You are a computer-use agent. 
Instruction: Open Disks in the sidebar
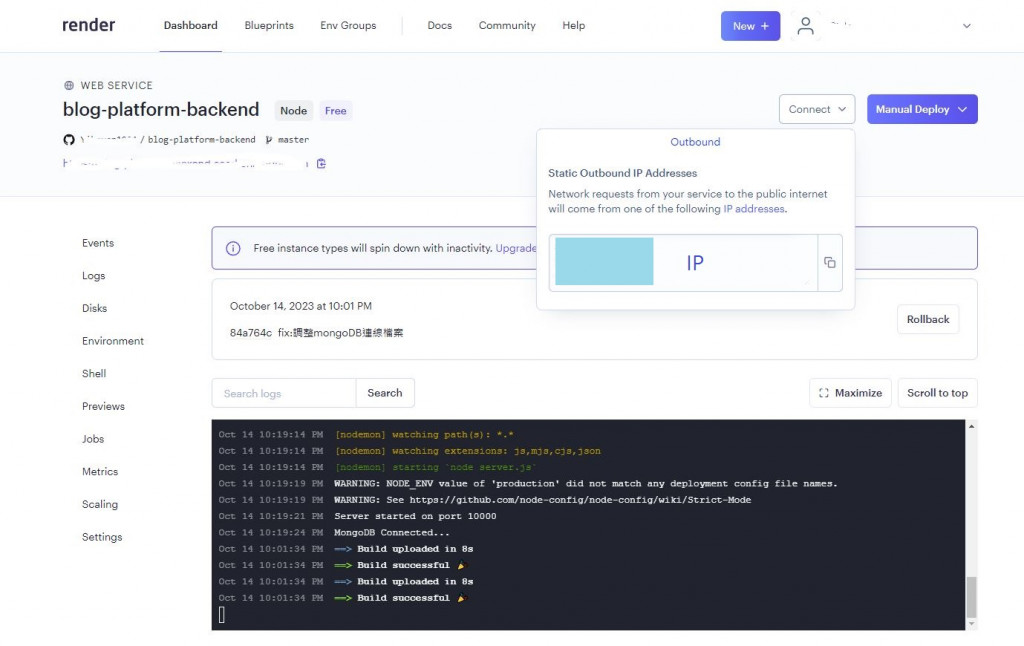click(94, 308)
